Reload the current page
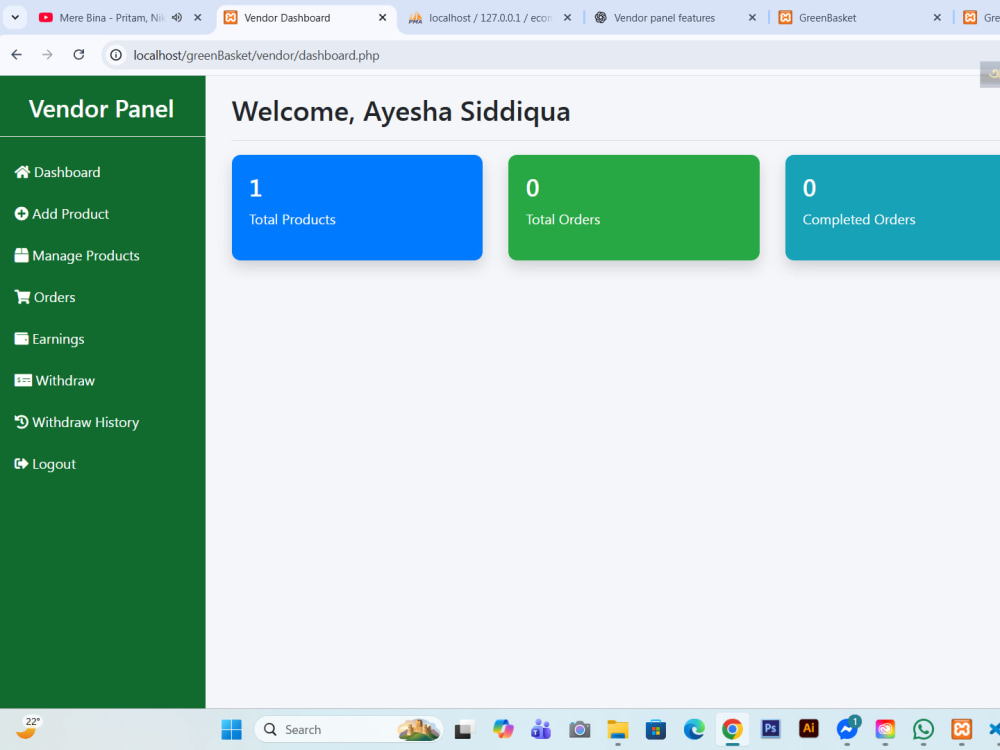Image resolution: width=1000 pixels, height=750 pixels. tap(78, 55)
